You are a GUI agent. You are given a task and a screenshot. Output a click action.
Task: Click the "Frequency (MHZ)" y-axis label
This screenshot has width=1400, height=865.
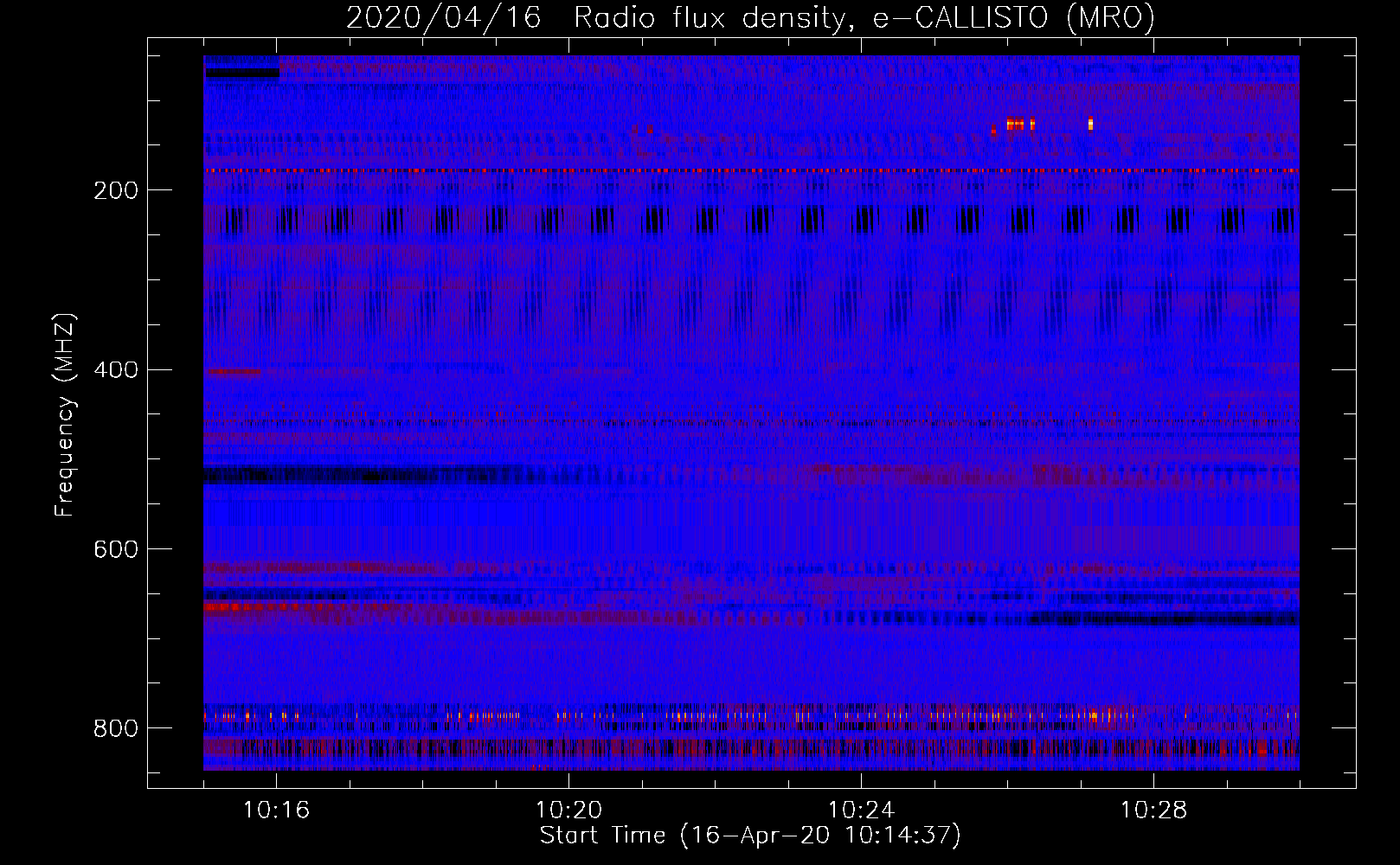click(65, 415)
